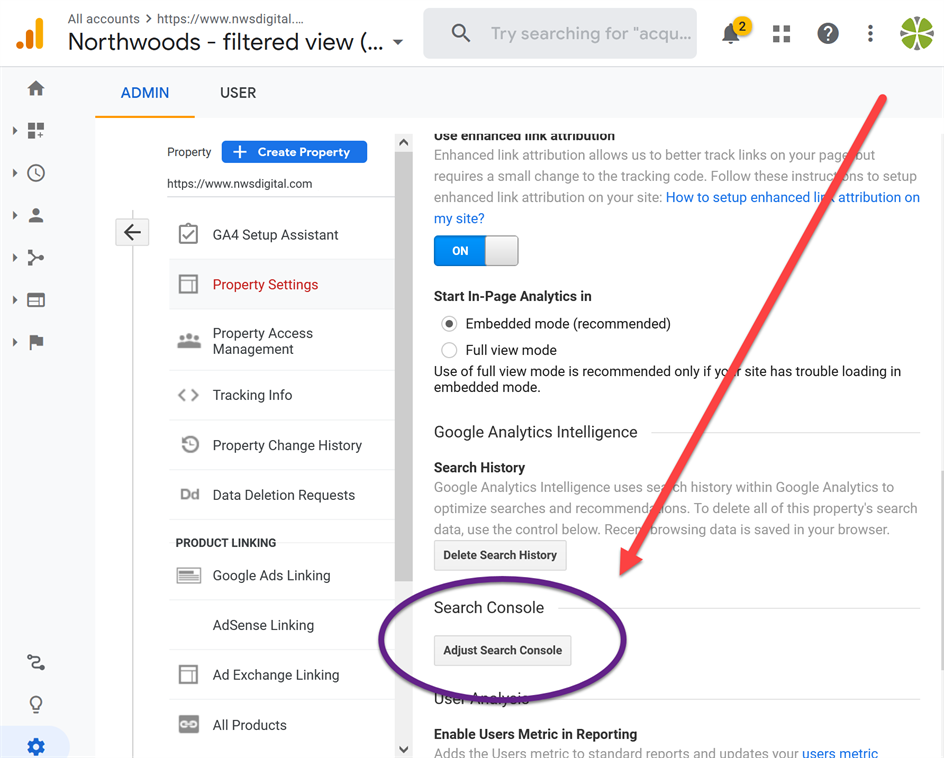
Task: Expand the Customization section arrow
Action: pos(15,131)
